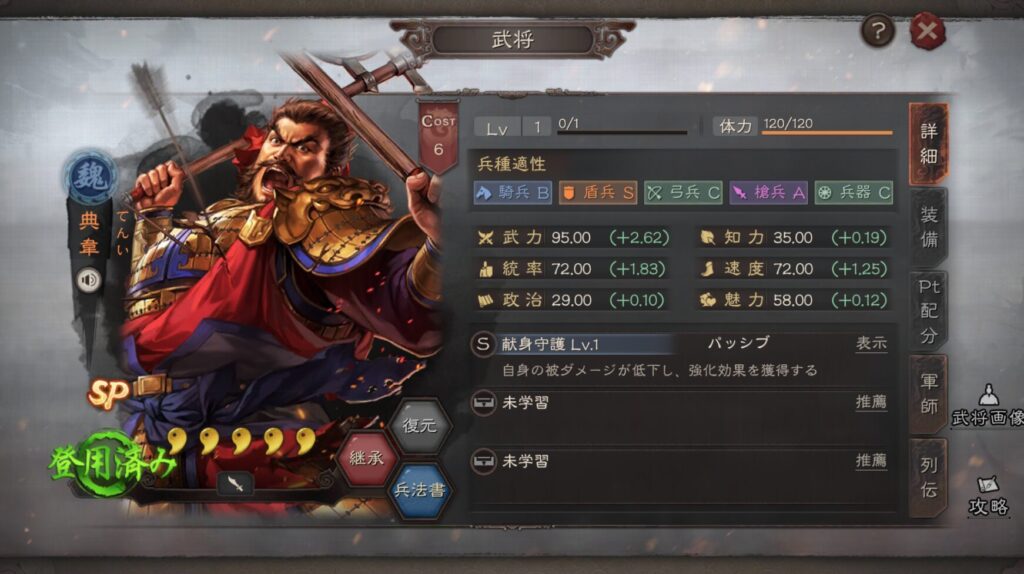Open the Pt配分 tab

click(928, 311)
